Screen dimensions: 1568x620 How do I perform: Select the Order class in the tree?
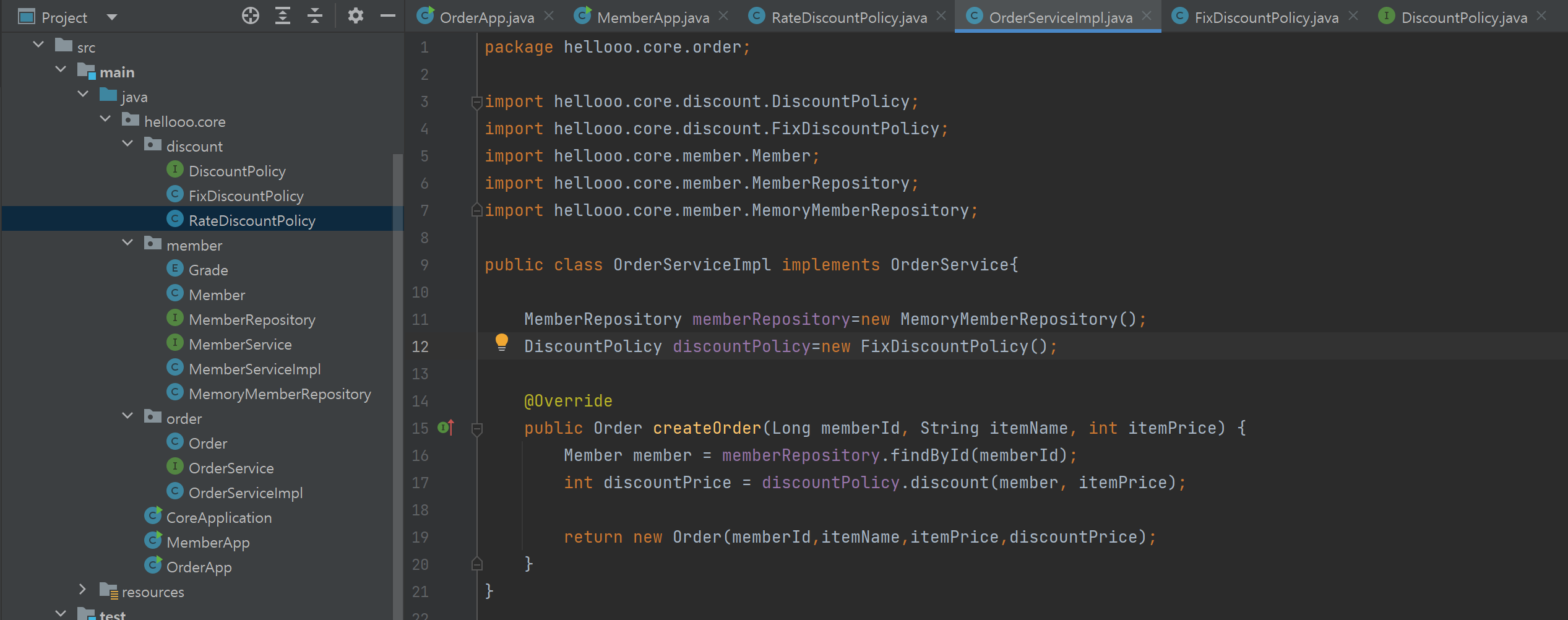[208, 443]
